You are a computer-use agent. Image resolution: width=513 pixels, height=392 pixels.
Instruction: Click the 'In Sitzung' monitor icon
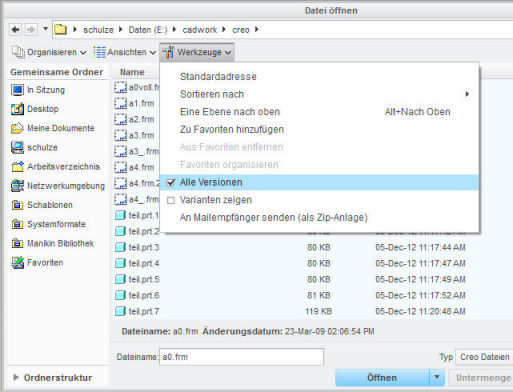17,90
